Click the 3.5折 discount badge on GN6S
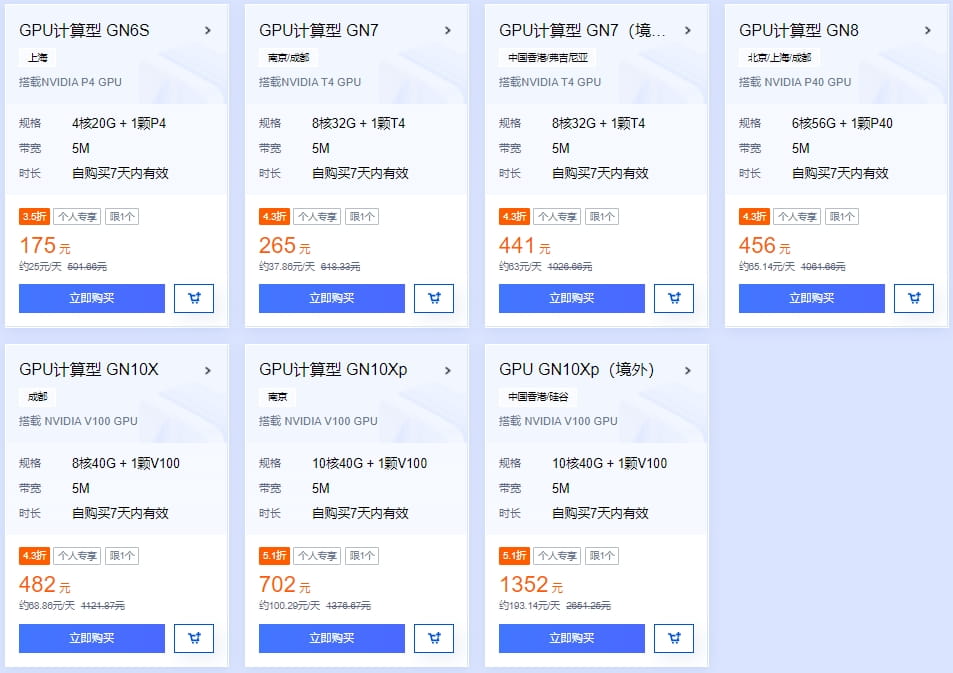 pyautogui.click(x=33, y=216)
